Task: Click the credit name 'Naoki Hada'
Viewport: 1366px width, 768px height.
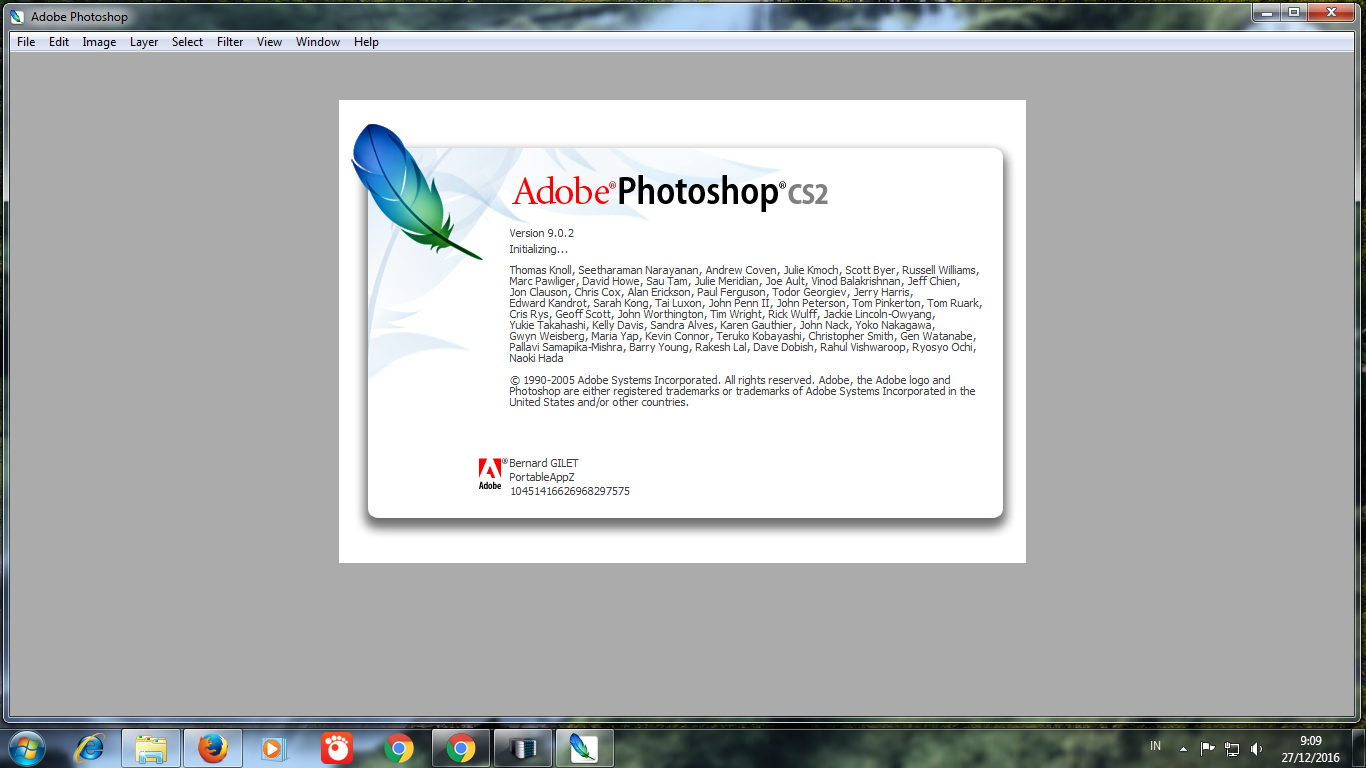Action: point(536,358)
